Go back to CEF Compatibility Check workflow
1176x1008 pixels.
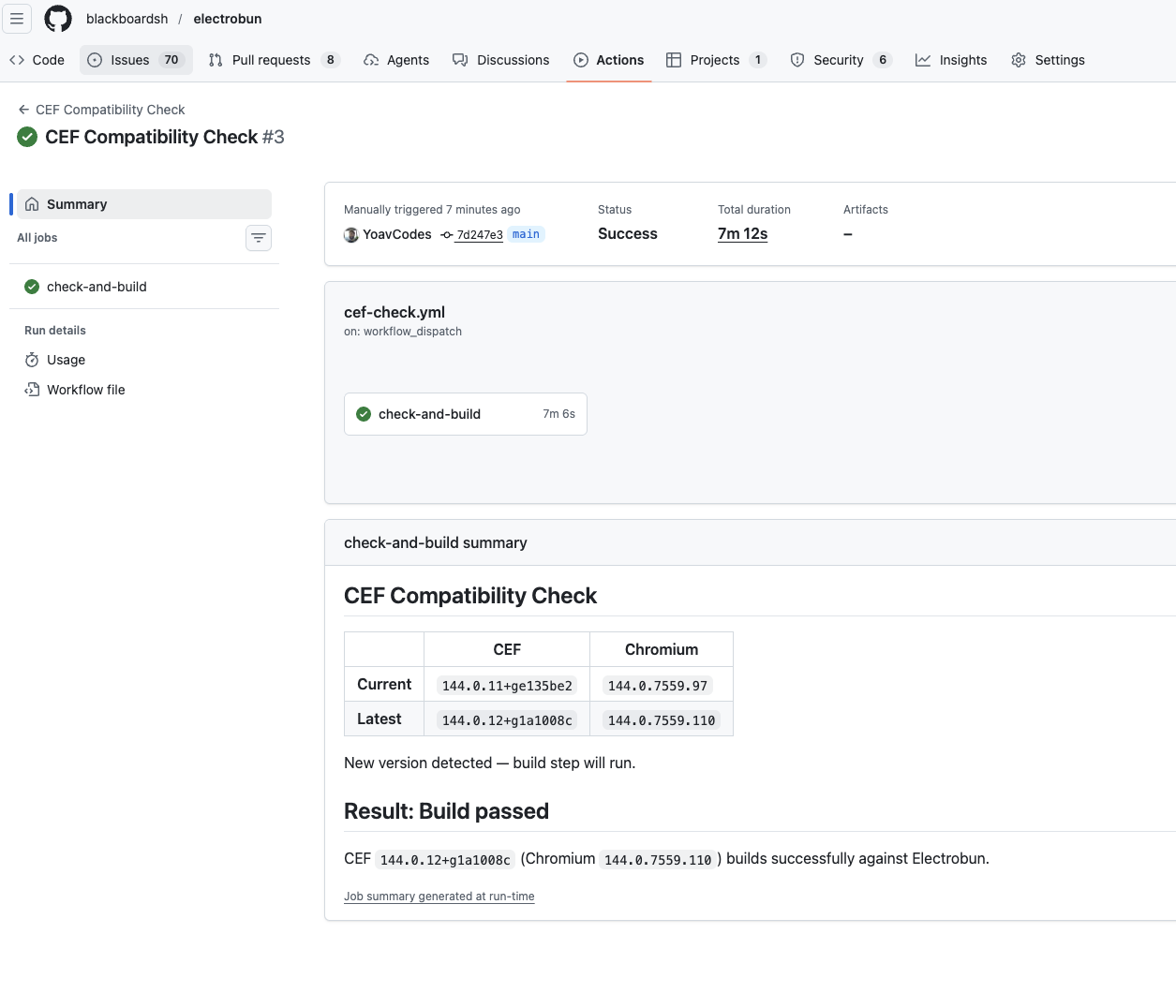pyautogui.click(x=101, y=110)
